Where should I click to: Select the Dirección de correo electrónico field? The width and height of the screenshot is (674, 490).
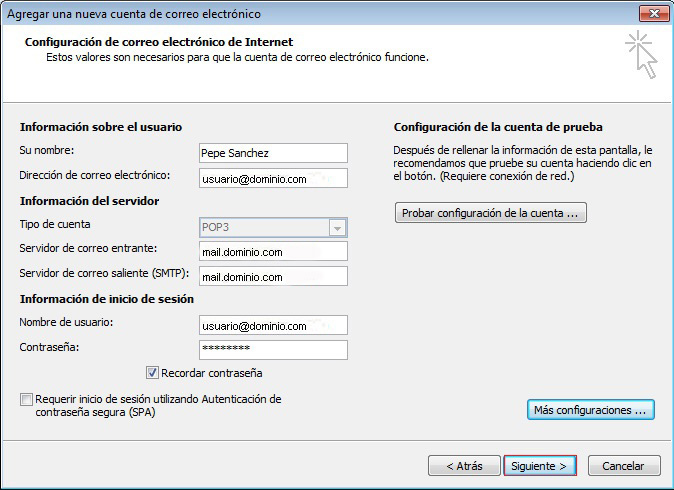pyautogui.click(x=273, y=177)
